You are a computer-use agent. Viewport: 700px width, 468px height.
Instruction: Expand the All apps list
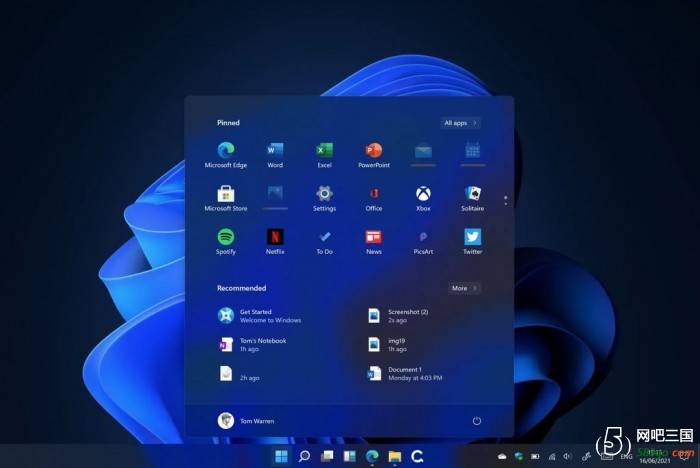tap(460, 123)
